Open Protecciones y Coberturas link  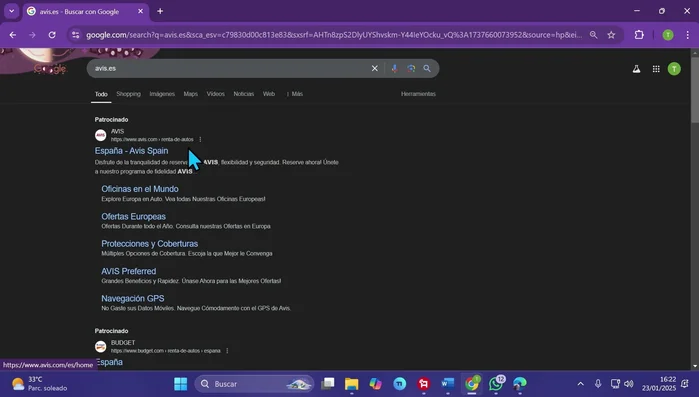point(149,244)
